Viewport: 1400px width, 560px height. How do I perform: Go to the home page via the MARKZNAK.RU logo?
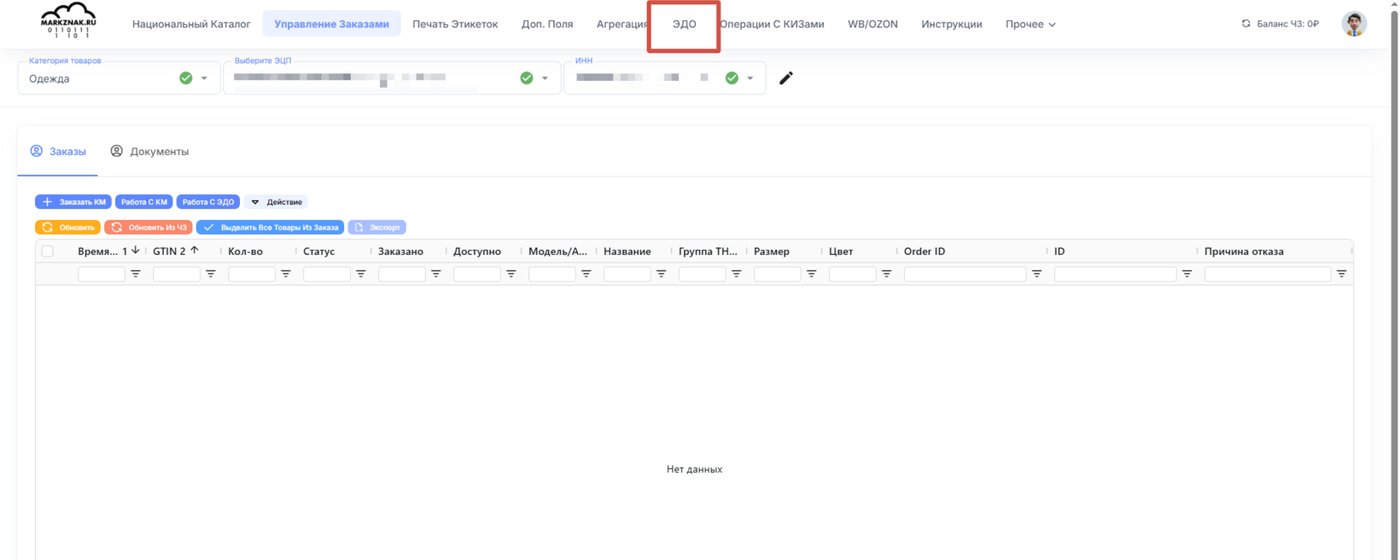[68, 24]
